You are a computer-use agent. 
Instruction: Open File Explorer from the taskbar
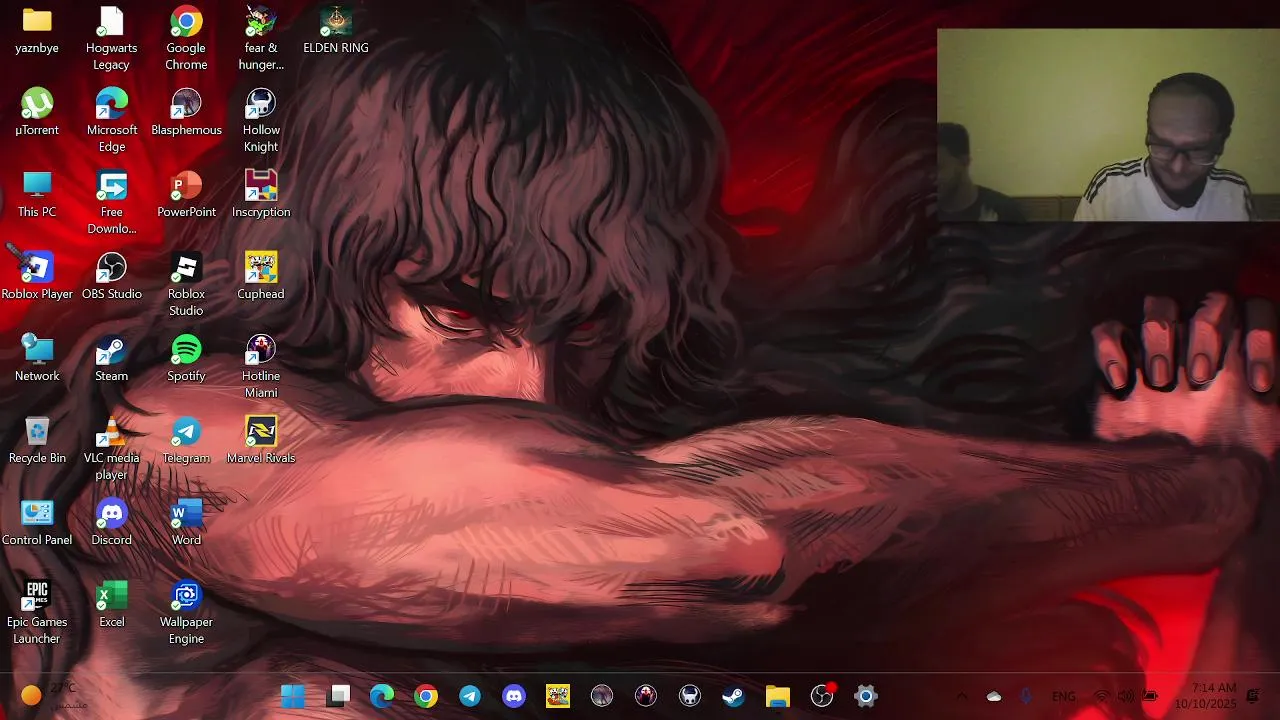pyautogui.click(x=778, y=696)
